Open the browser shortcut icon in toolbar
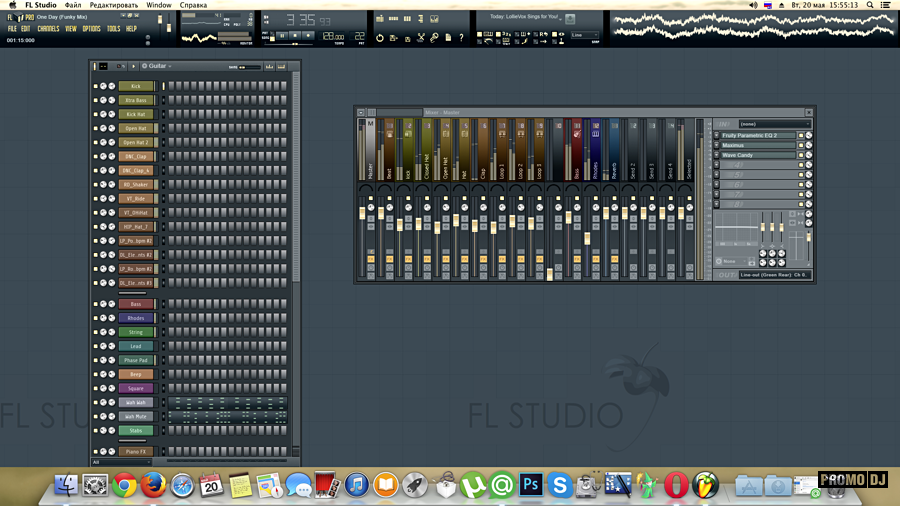Viewport: 900px width, 506px height. pyautogui.click(x=421, y=19)
